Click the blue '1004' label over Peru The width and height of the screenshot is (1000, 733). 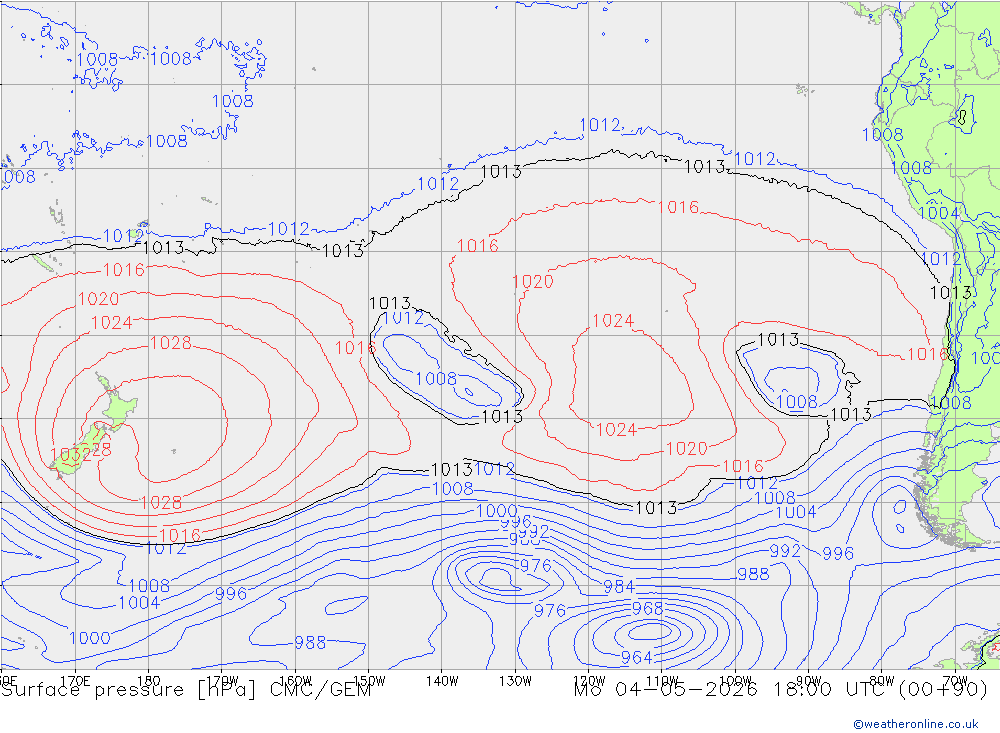point(939,213)
